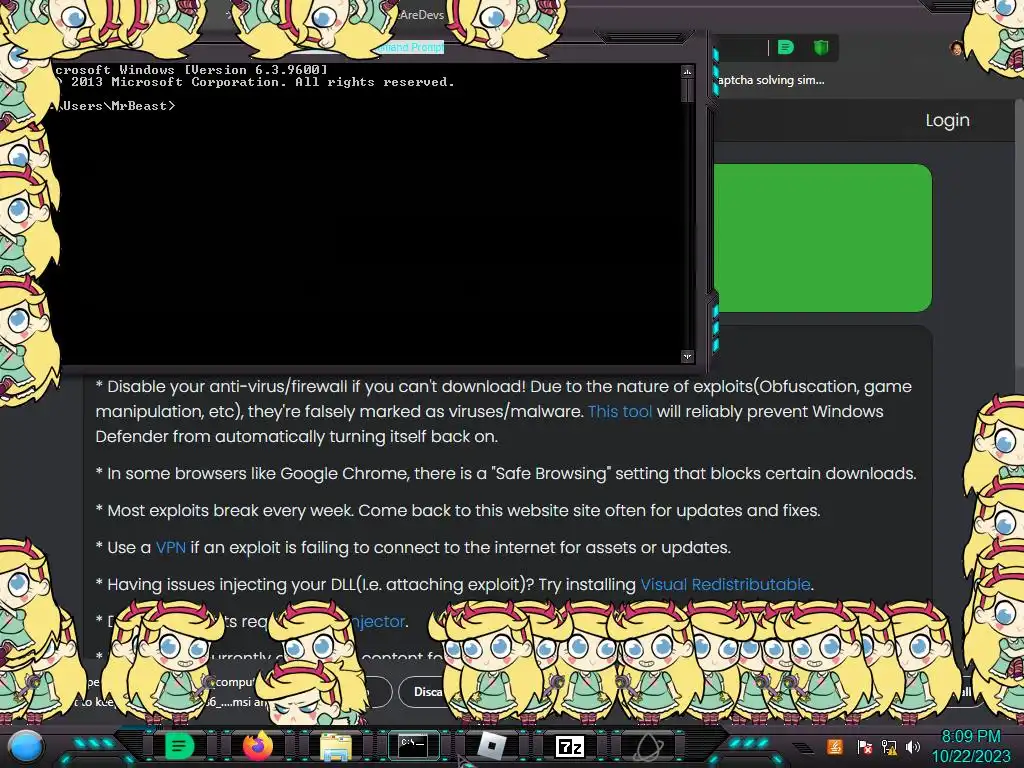Open Action Center flag tray icon
This screenshot has height=768, width=1024.
pyautogui.click(x=863, y=747)
